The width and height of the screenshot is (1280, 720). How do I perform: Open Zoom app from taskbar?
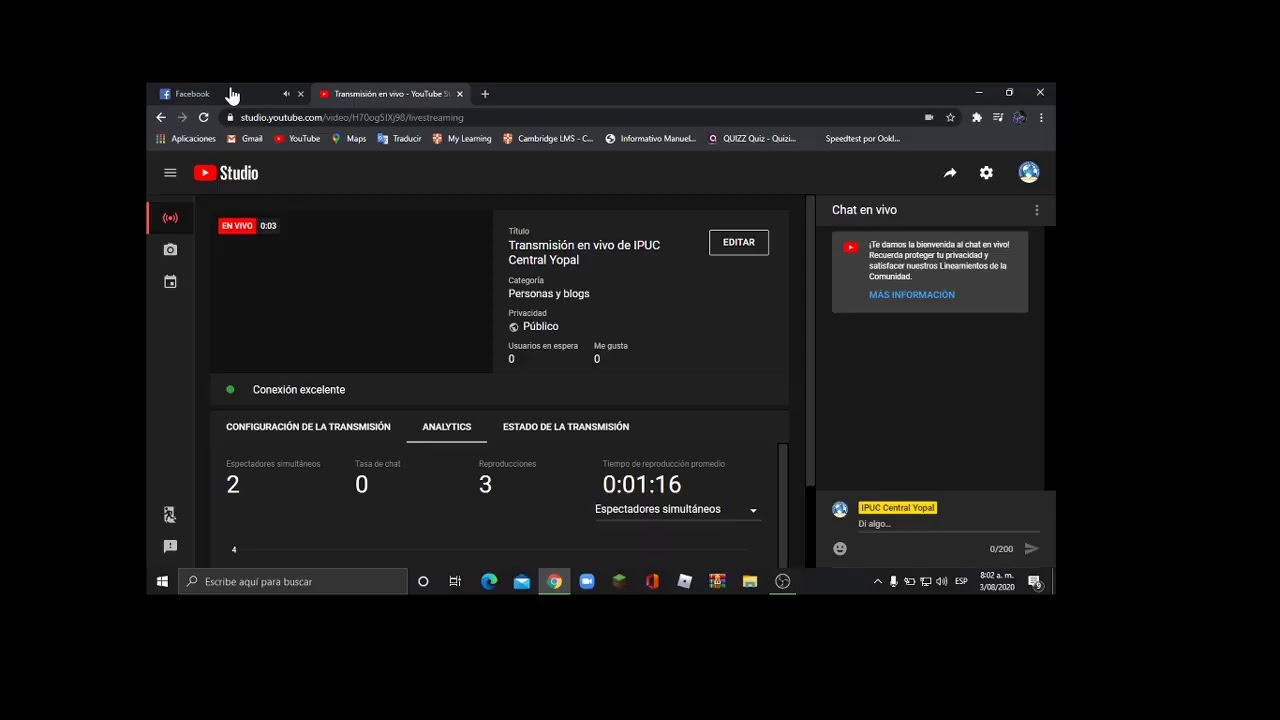[587, 581]
